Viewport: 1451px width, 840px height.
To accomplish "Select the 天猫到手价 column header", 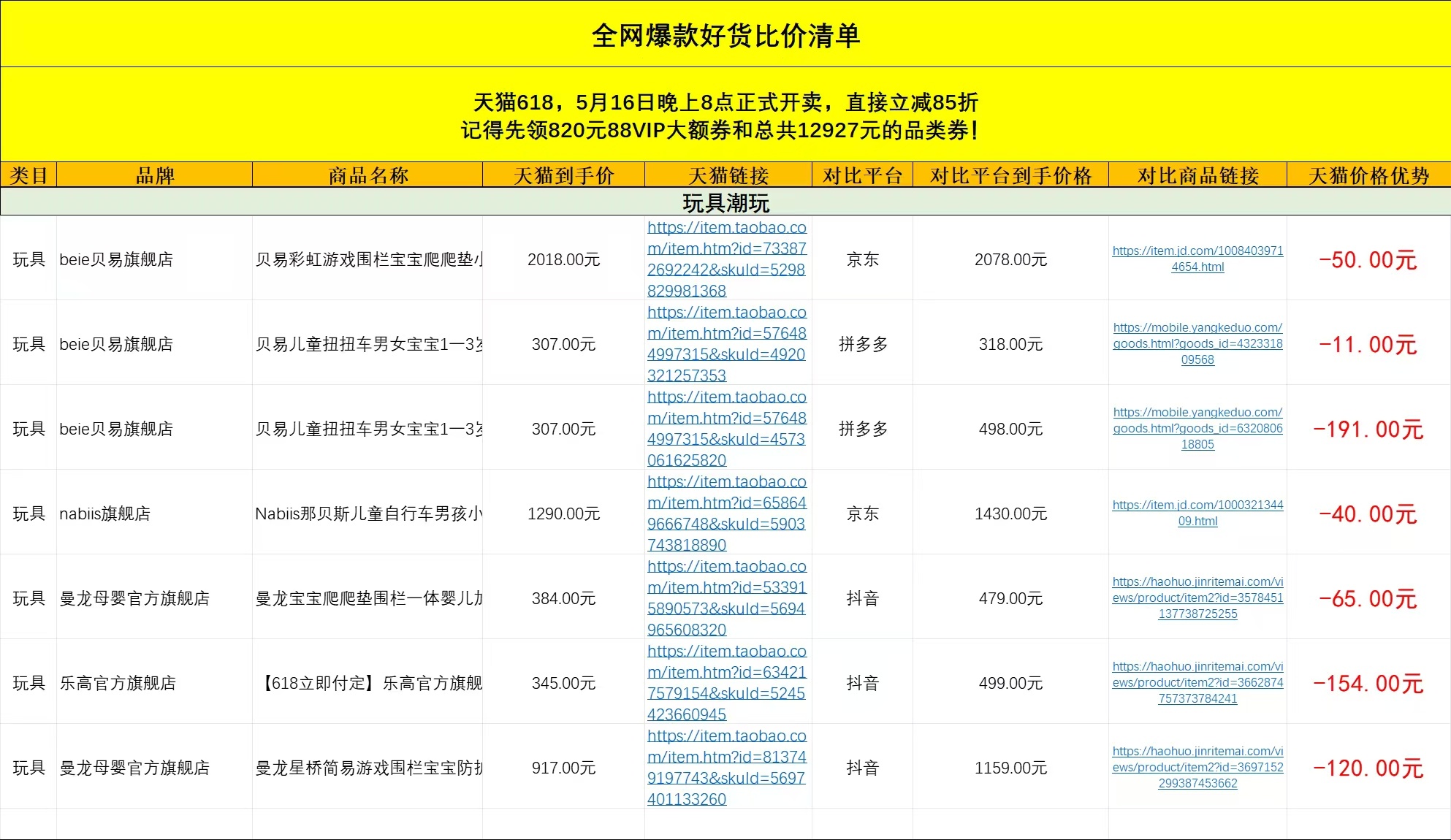I will pos(563,175).
